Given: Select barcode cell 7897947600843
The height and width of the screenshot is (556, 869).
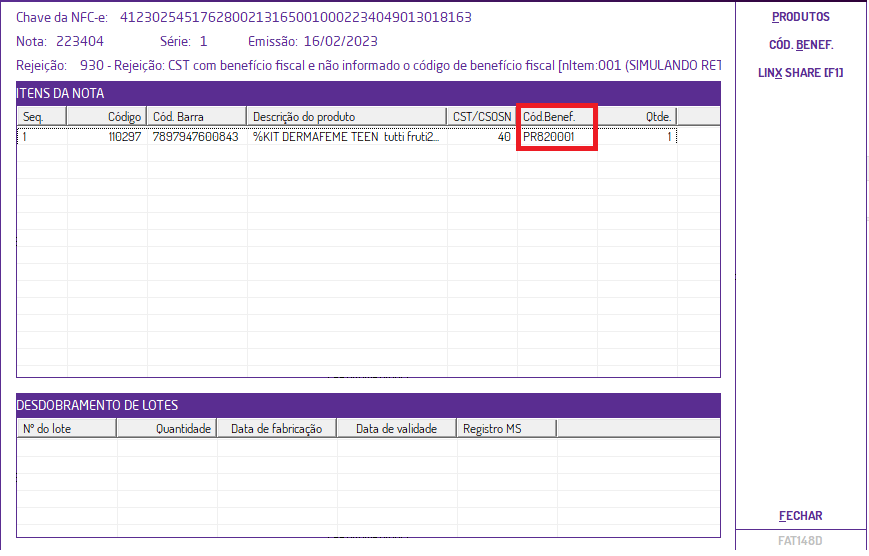Looking at the screenshot, I should click(x=197, y=137).
